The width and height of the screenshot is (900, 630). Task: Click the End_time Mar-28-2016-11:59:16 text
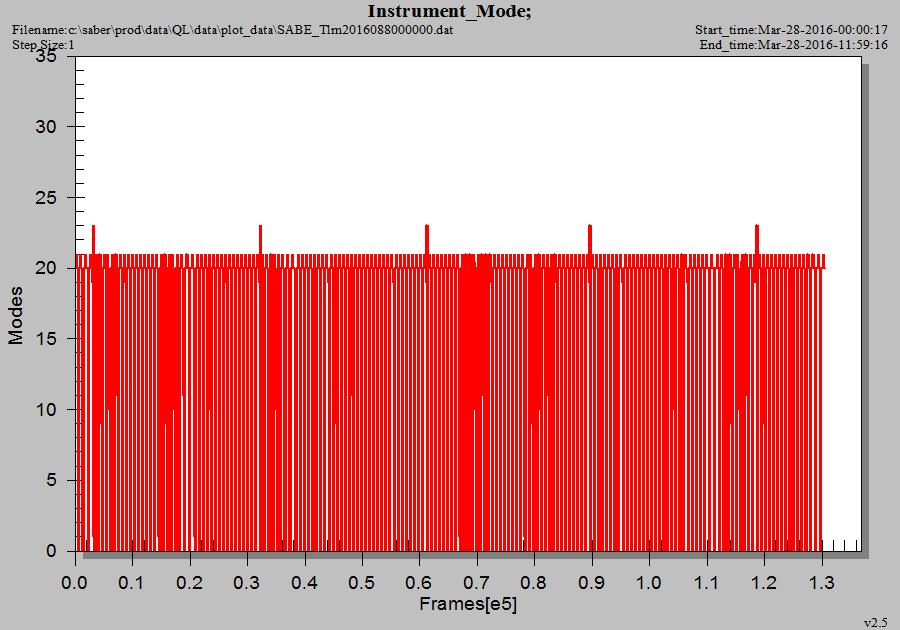click(x=794, y=45)
